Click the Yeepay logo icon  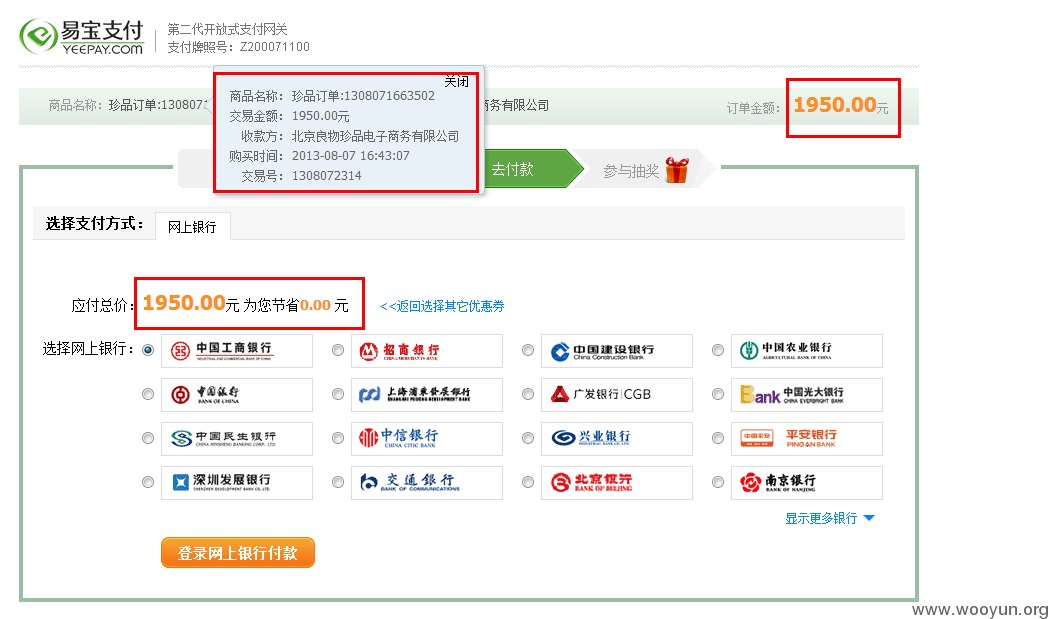point(39,36)
